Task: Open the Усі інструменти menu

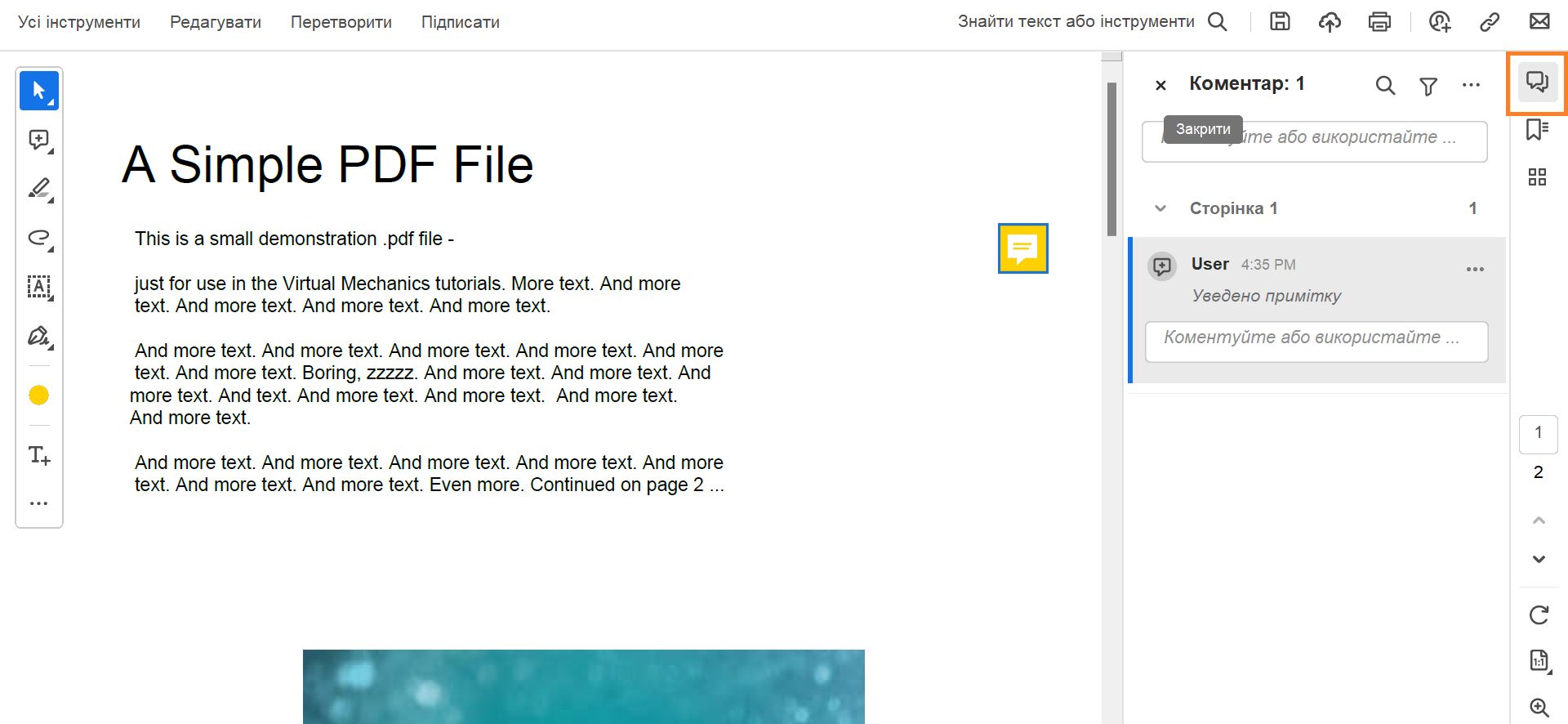Action: (79, 22)
